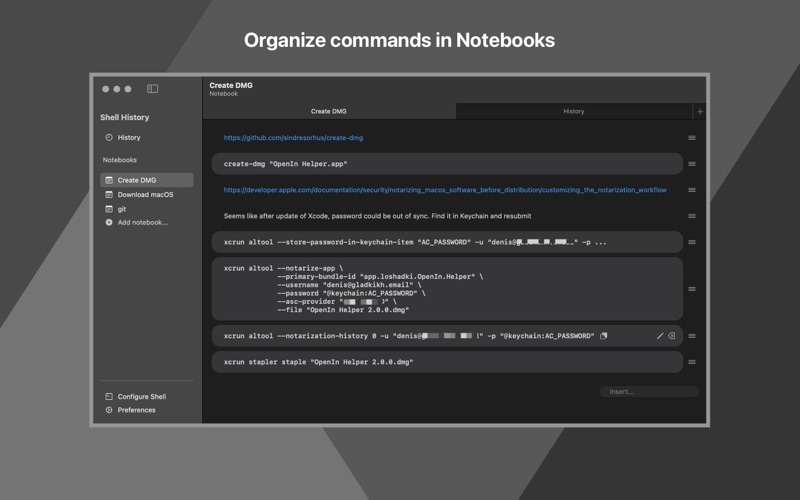The height and width of the screenshot is (500, 800).
Task: Select the xcrun altool --notarize-app command block
Action: coord(446,289)
